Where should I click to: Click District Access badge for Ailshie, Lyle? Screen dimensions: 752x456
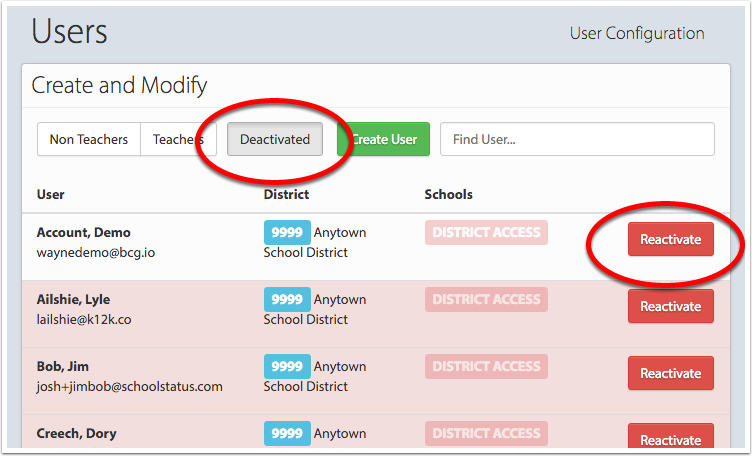click(486, 299)
